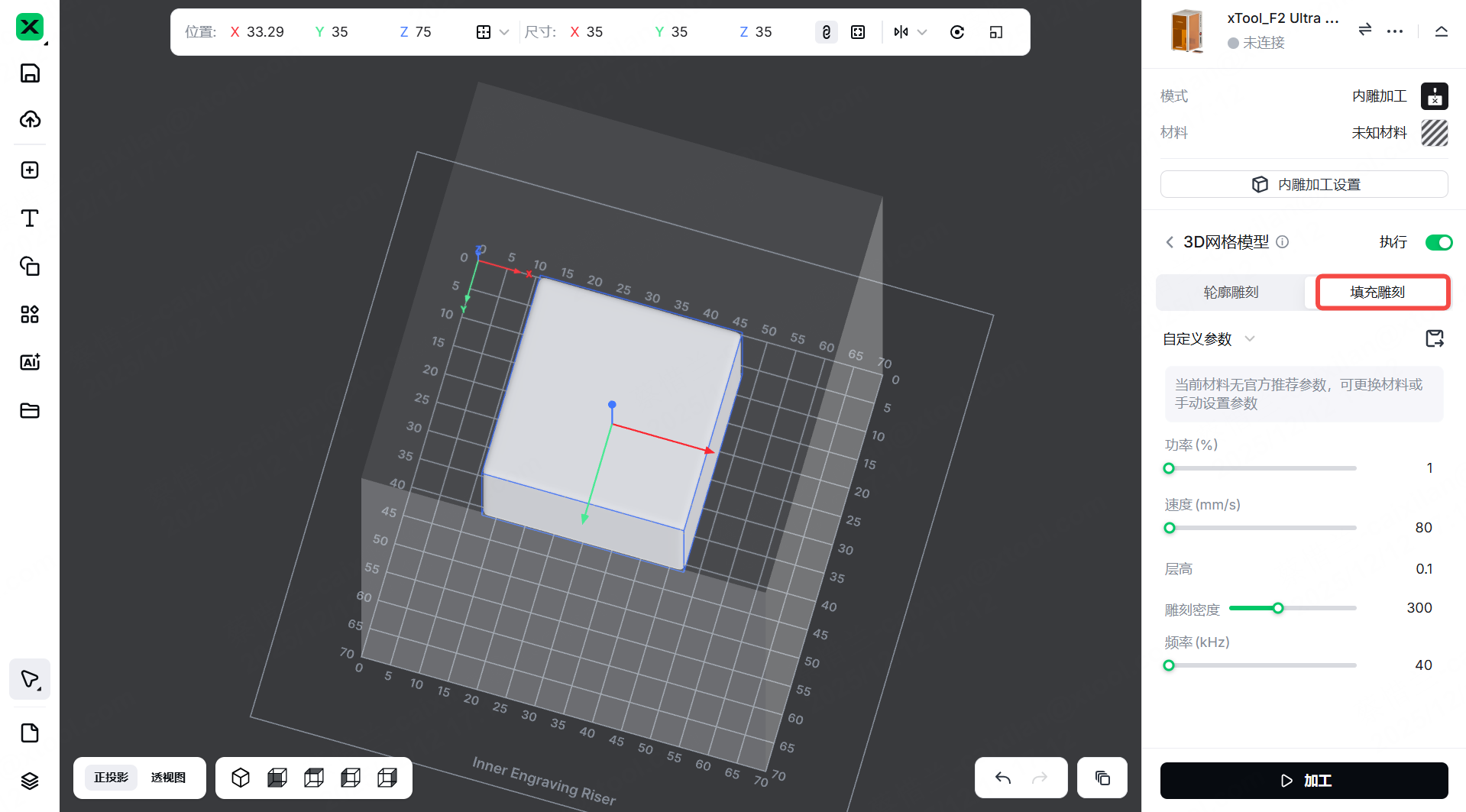Collapse the device panel with up chevron

[x=1441, y=31]
